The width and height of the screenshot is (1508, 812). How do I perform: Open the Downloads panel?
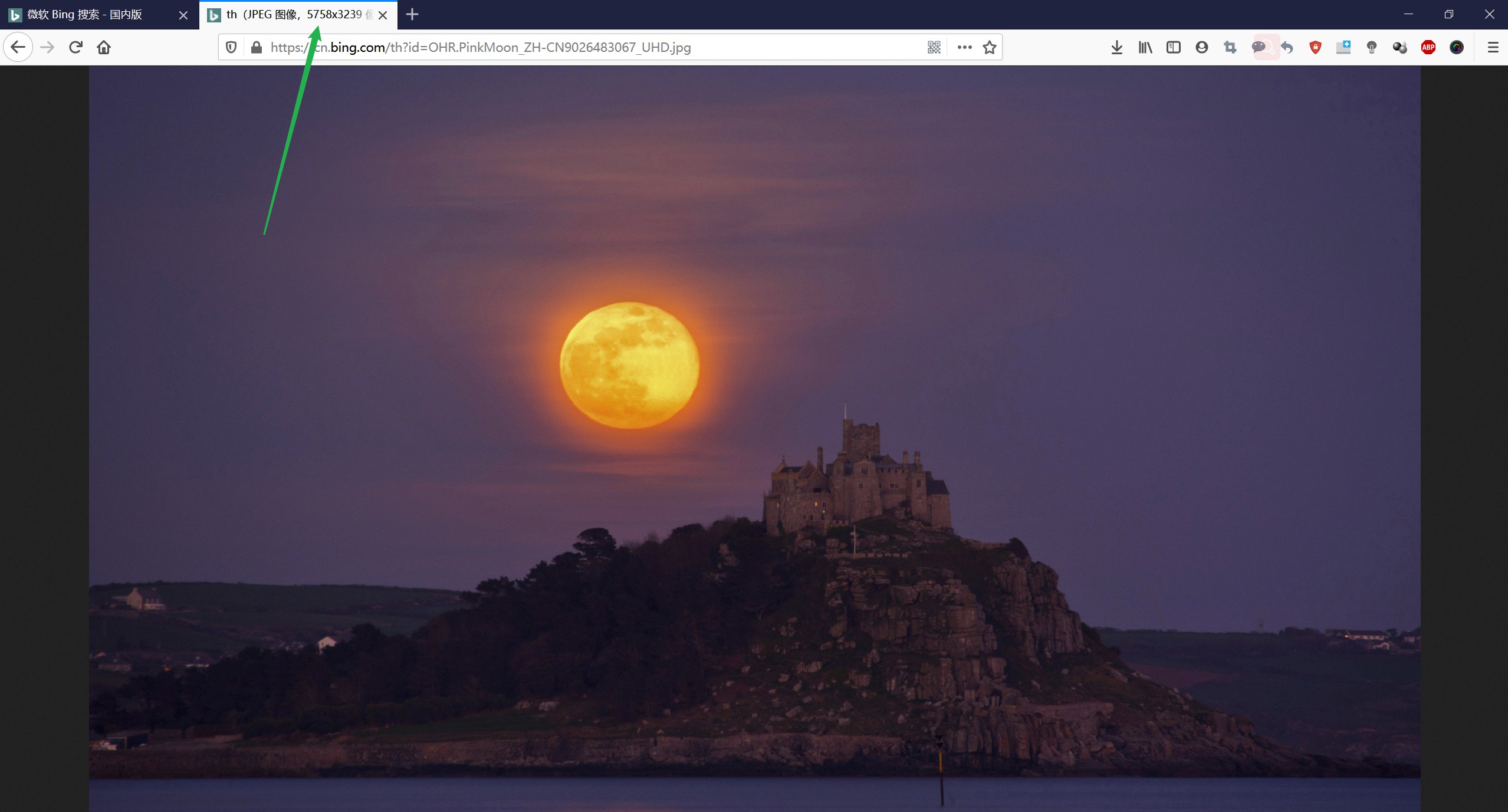coord(1116,47)
